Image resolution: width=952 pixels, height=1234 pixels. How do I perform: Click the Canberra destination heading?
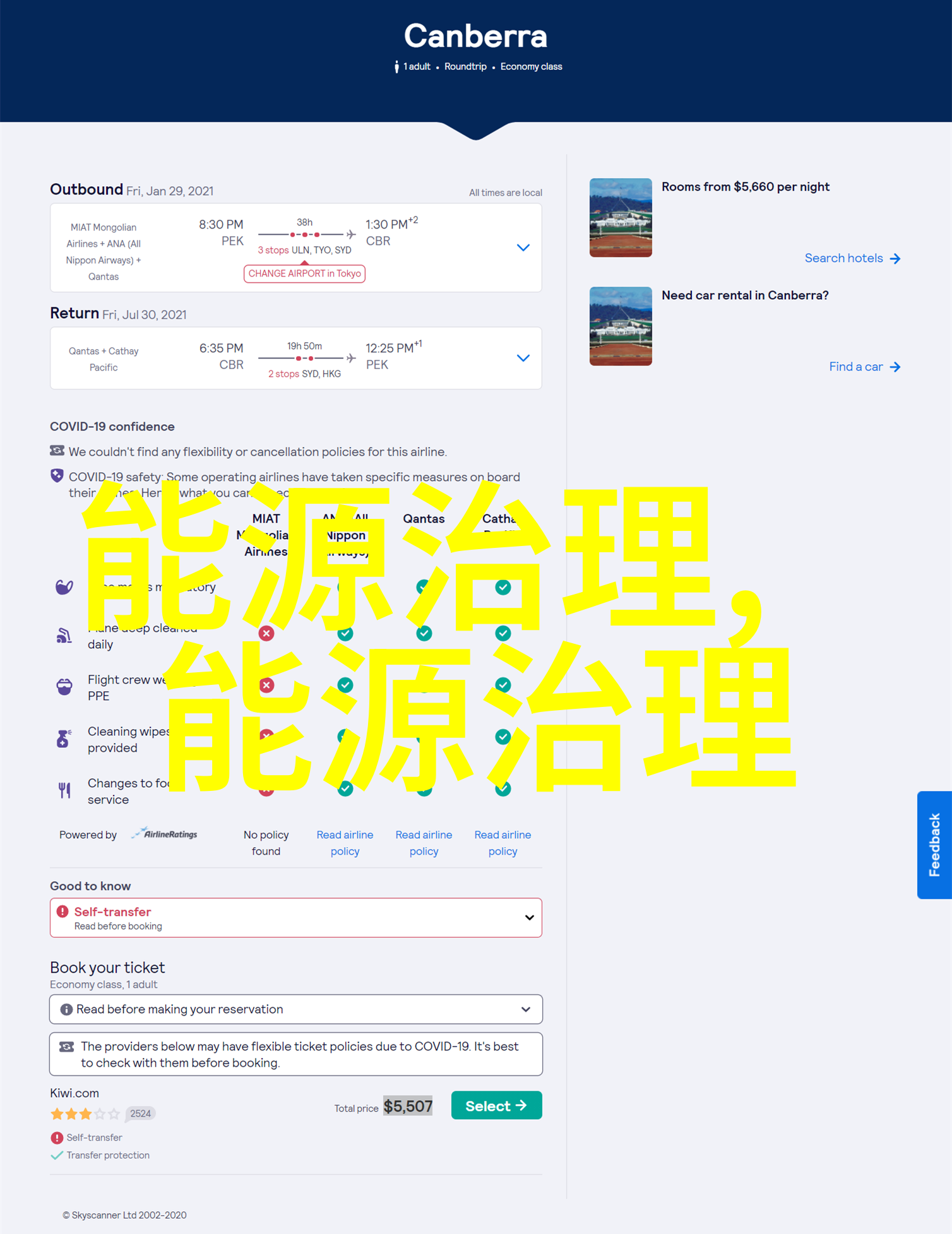[x=475, y=36]
